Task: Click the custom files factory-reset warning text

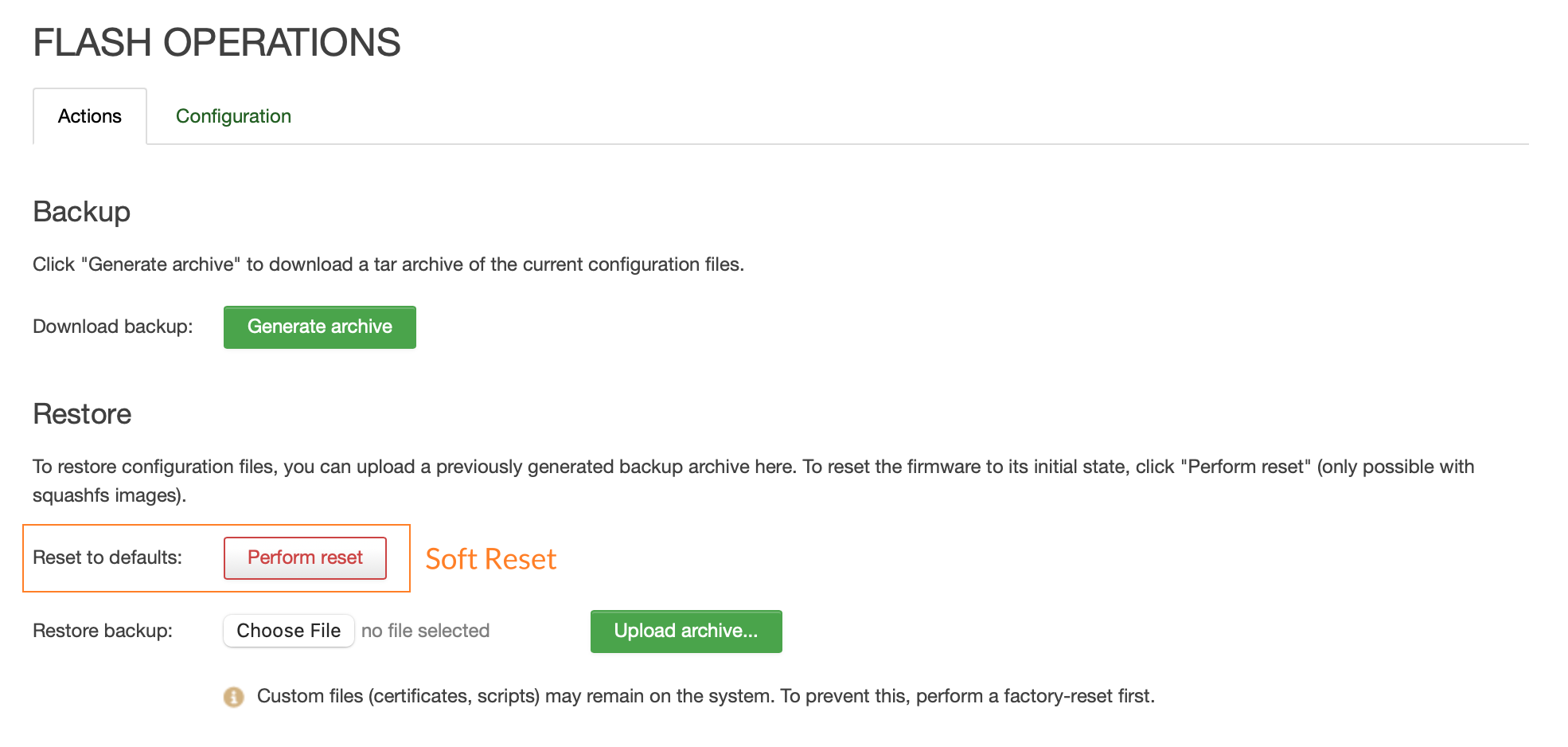Action: [x=705, y=696]
